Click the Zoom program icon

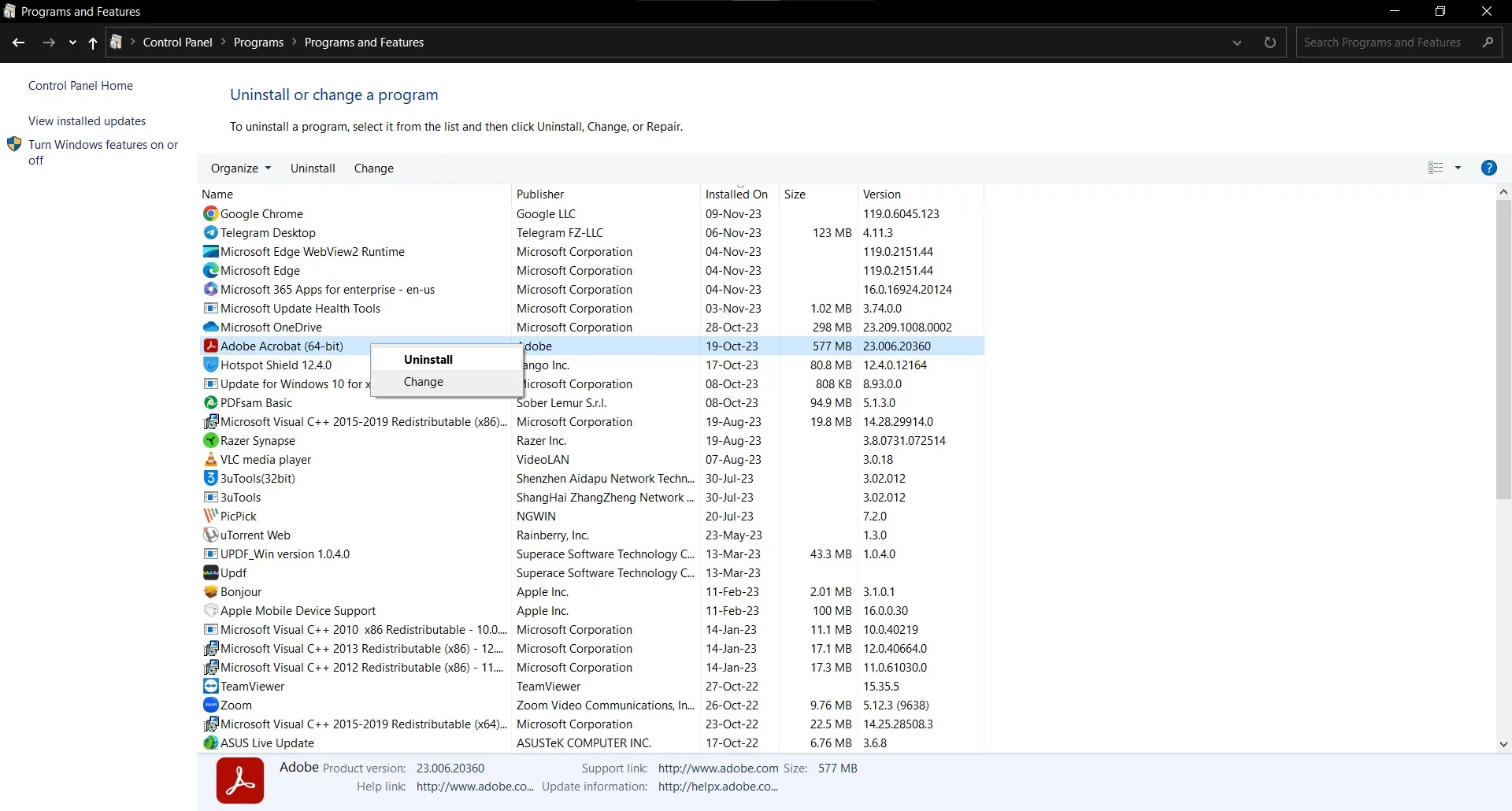[x=210, y=705]
